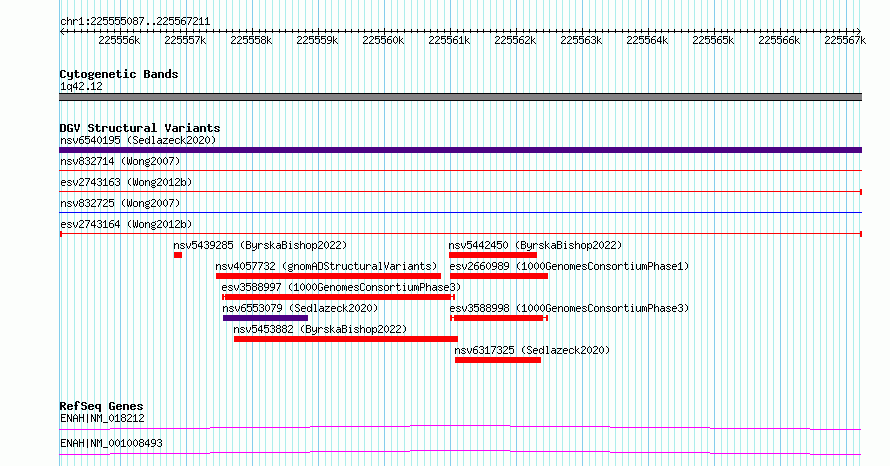This screenshot has width=890, height=466.
Task: Click the 225563k ruler tick label
Action: coord(581,40)
